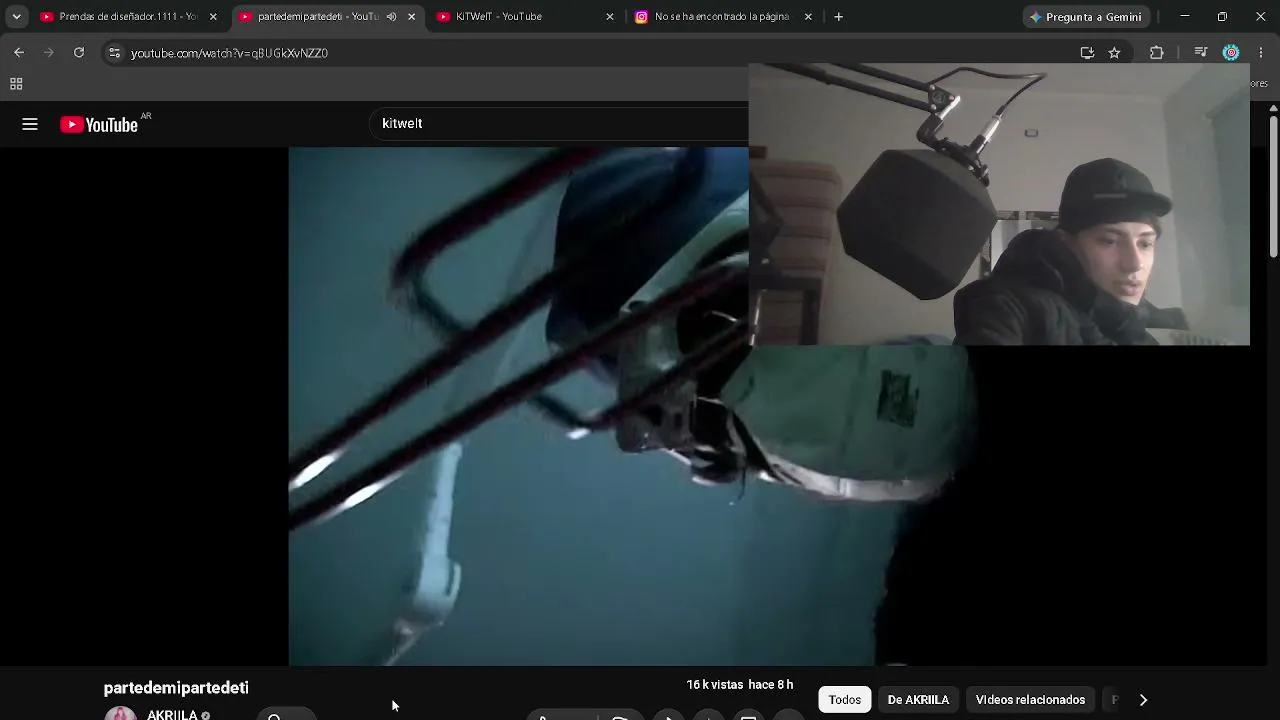Click the YouTube search box containing kitwelt
This screenshot has width=1280, height=720.
560,124
